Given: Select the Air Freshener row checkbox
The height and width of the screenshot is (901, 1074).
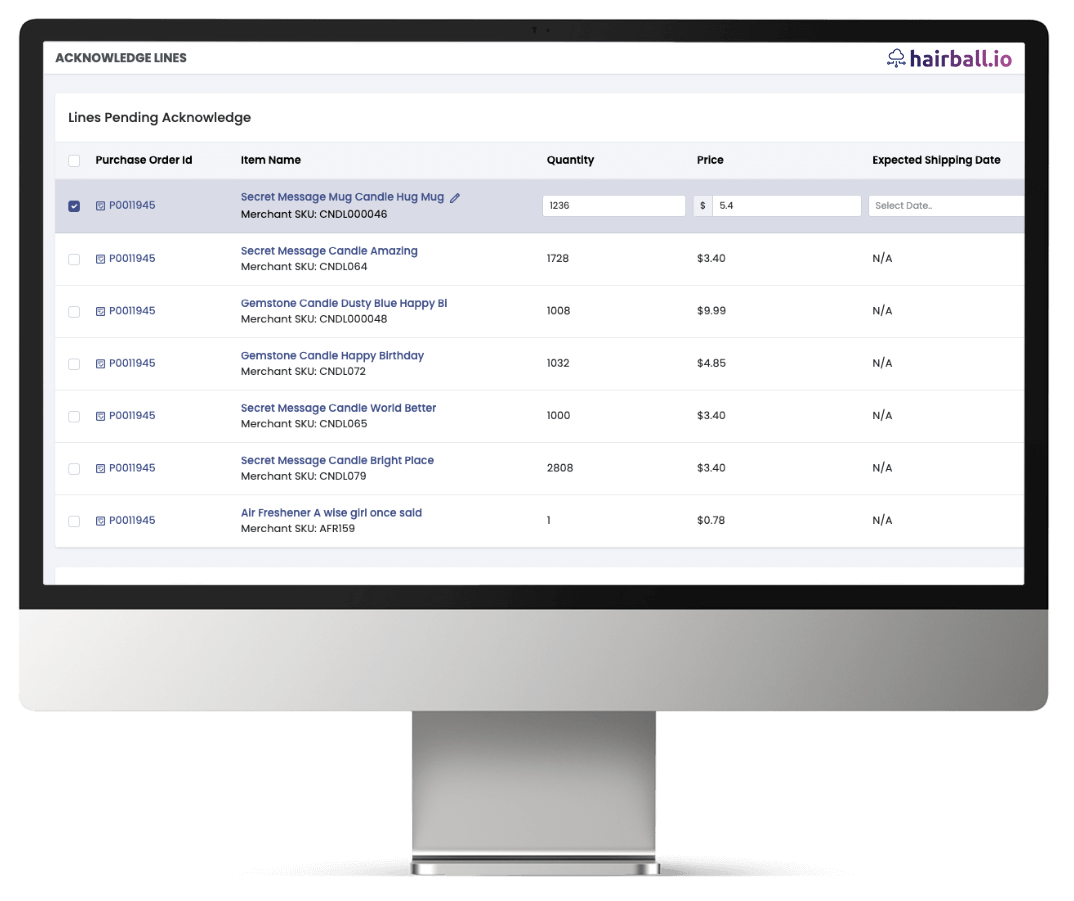Looking at the screenshot, I should click(74, 521).
